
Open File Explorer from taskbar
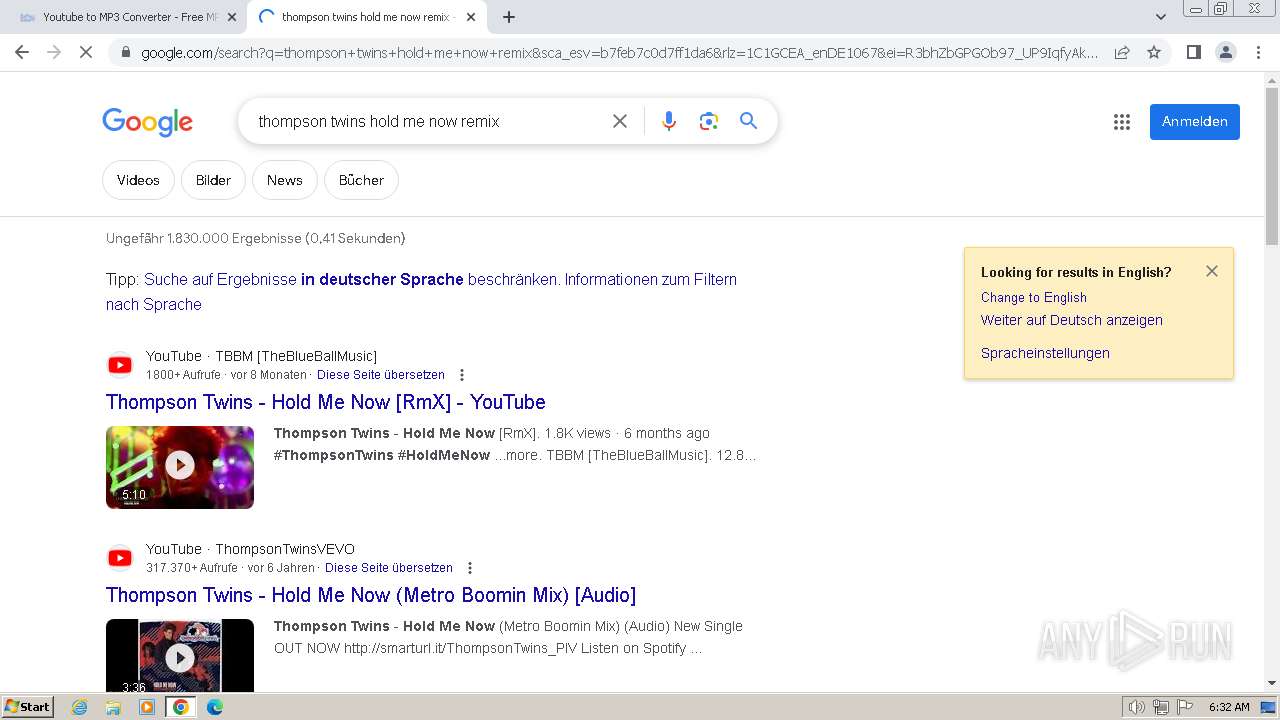113,707
